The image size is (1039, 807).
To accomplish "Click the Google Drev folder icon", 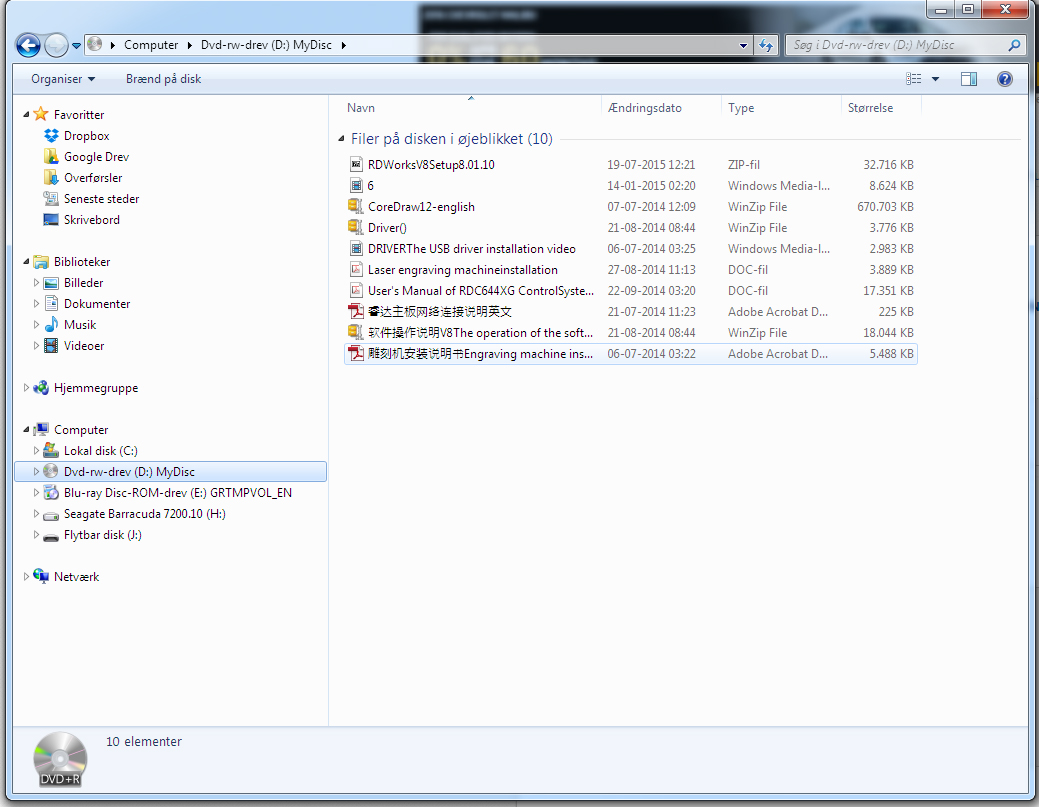I will (x=52, y=157).
